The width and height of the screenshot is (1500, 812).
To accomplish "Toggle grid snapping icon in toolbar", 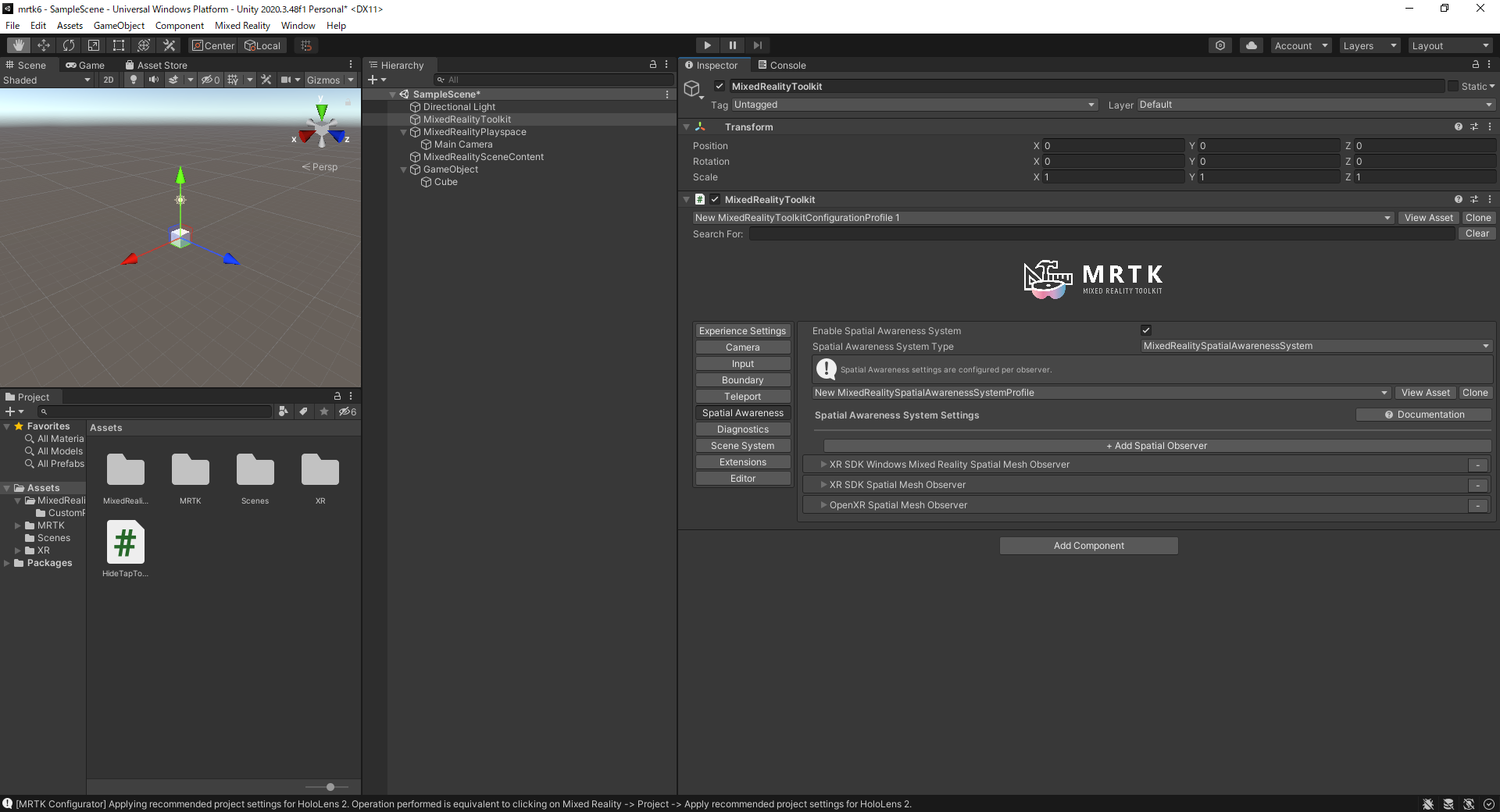I will point(306,45).
